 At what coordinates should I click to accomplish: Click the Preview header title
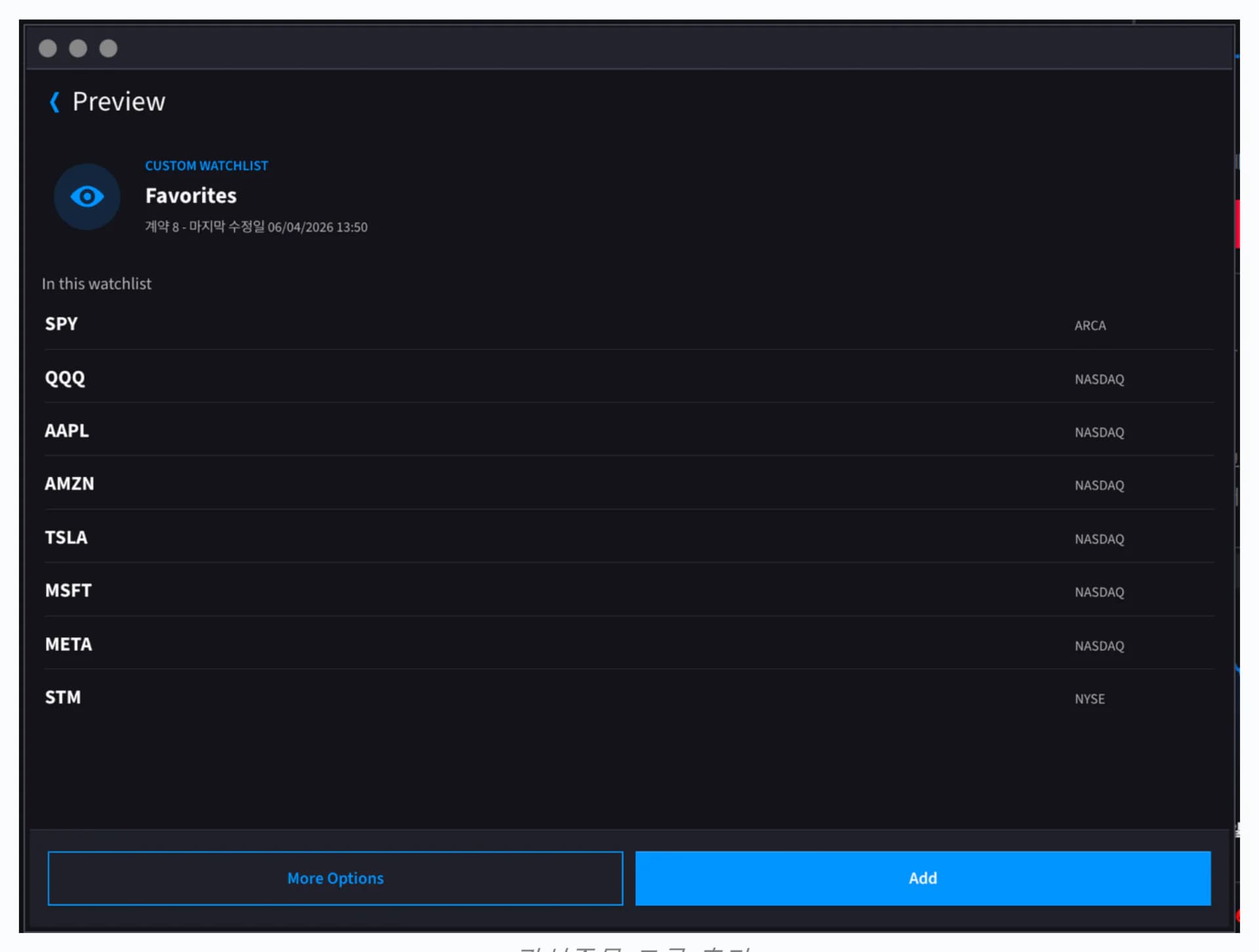[119, 102]
